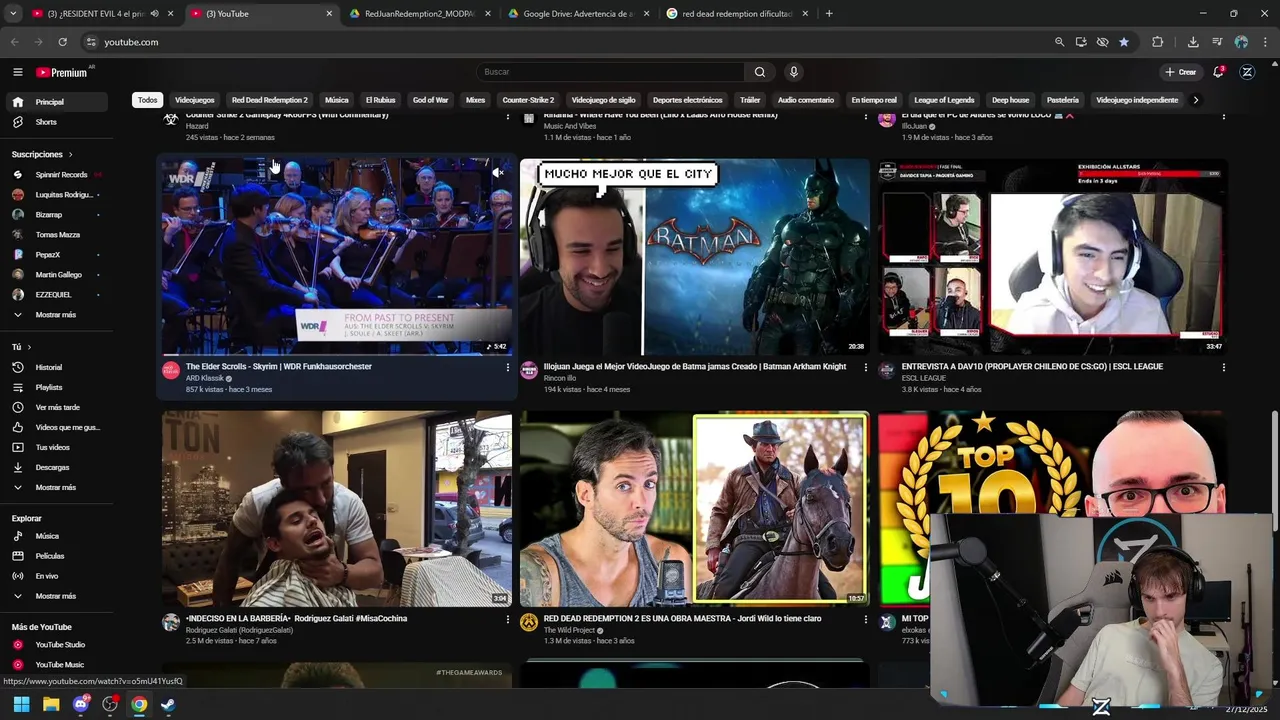
Task: Open Descargas in sidebar
Action: (x=57, y=467)
